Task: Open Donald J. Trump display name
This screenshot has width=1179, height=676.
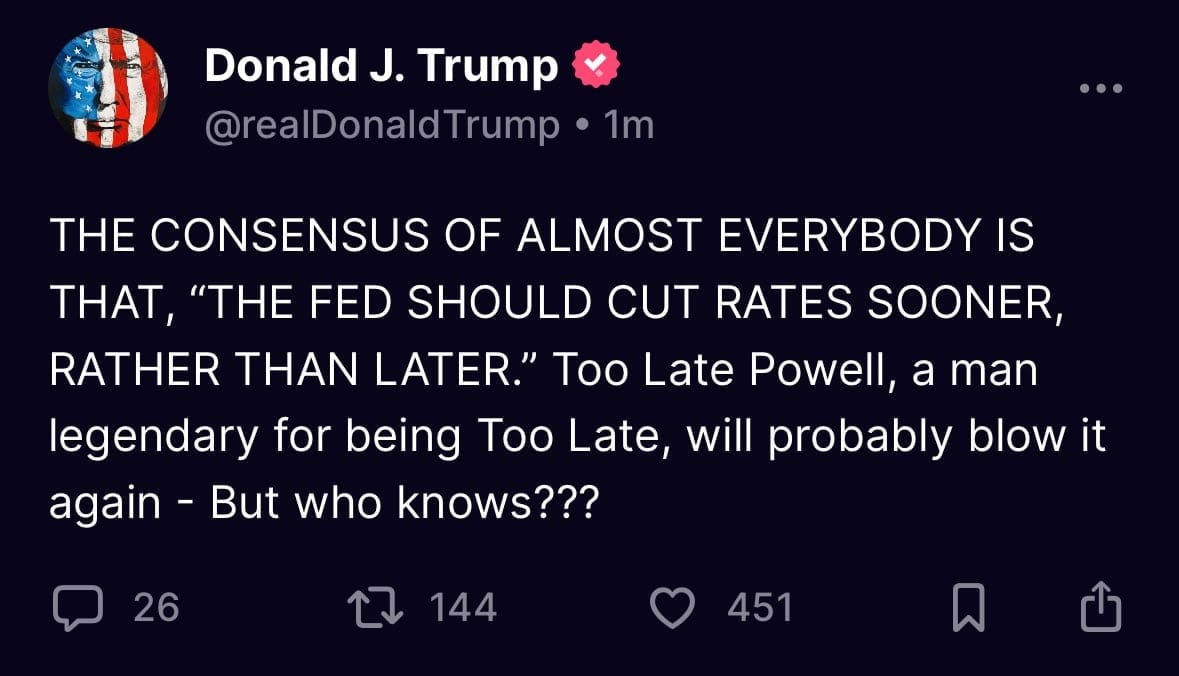Action: click(381, 66)
